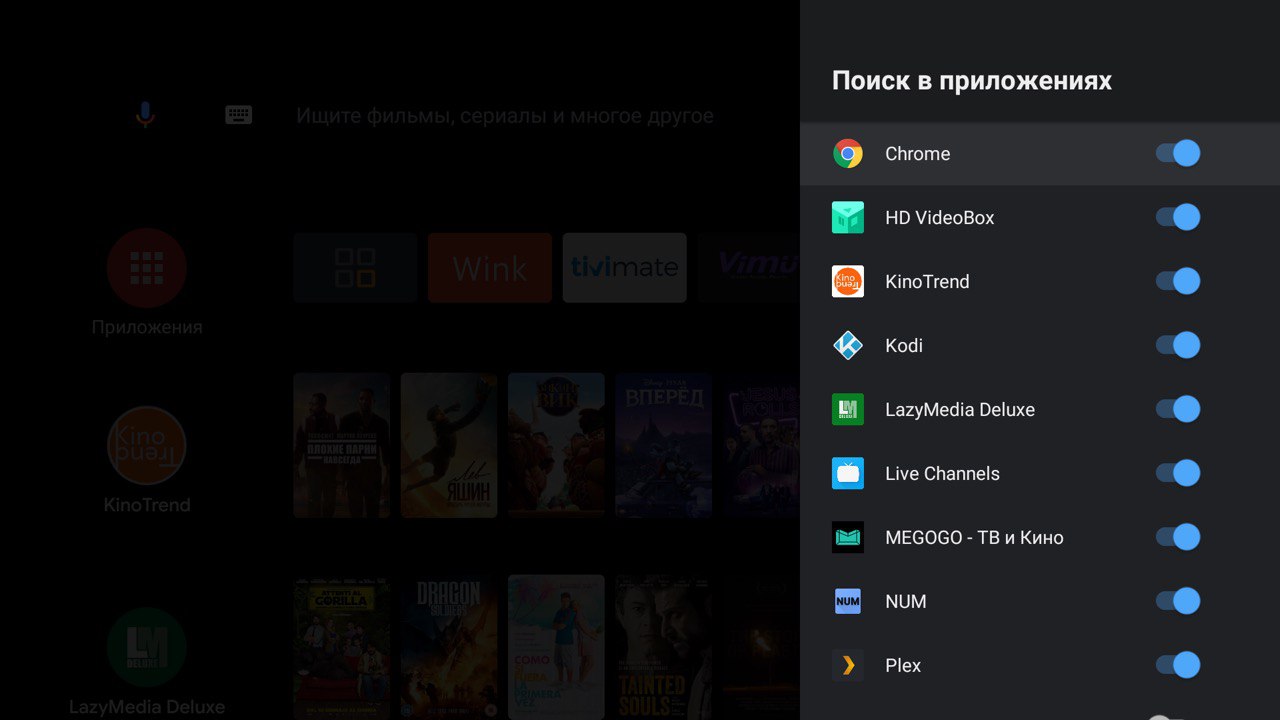Open the LazyMedia Deluxe channel circle icon
This screenshot has width=1280, height=720.
pyautogui.click(x=147, y=647)
